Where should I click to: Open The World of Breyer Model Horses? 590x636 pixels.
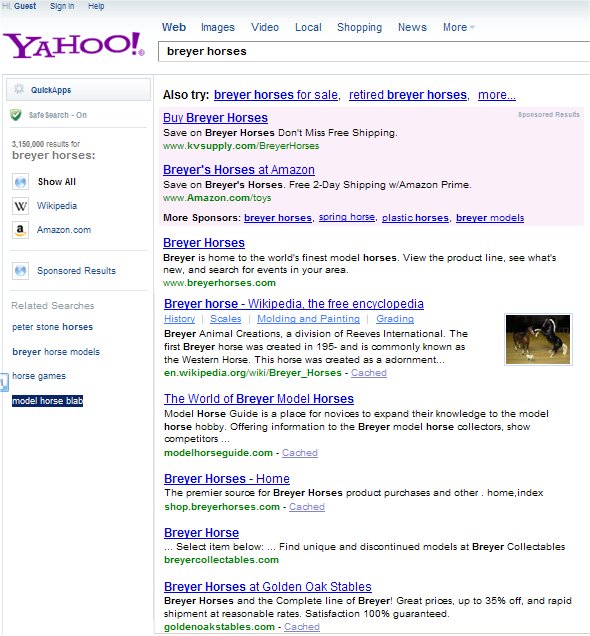(259, 399)
